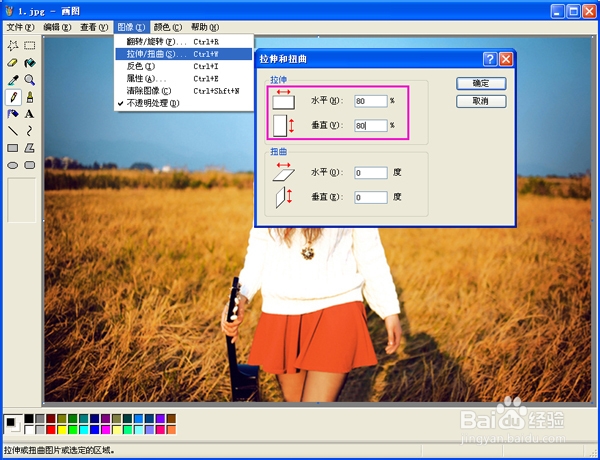Pick the white palette swatch
This screenshot has width=600, height=460.
[29, 430]
